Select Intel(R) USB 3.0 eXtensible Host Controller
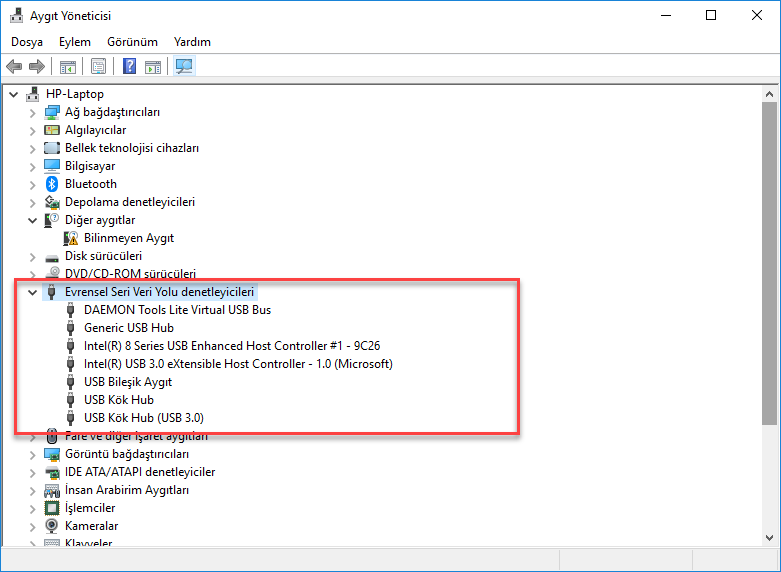Image resolution: width=781 pixels, height=572 pixels. click(238, 364)
